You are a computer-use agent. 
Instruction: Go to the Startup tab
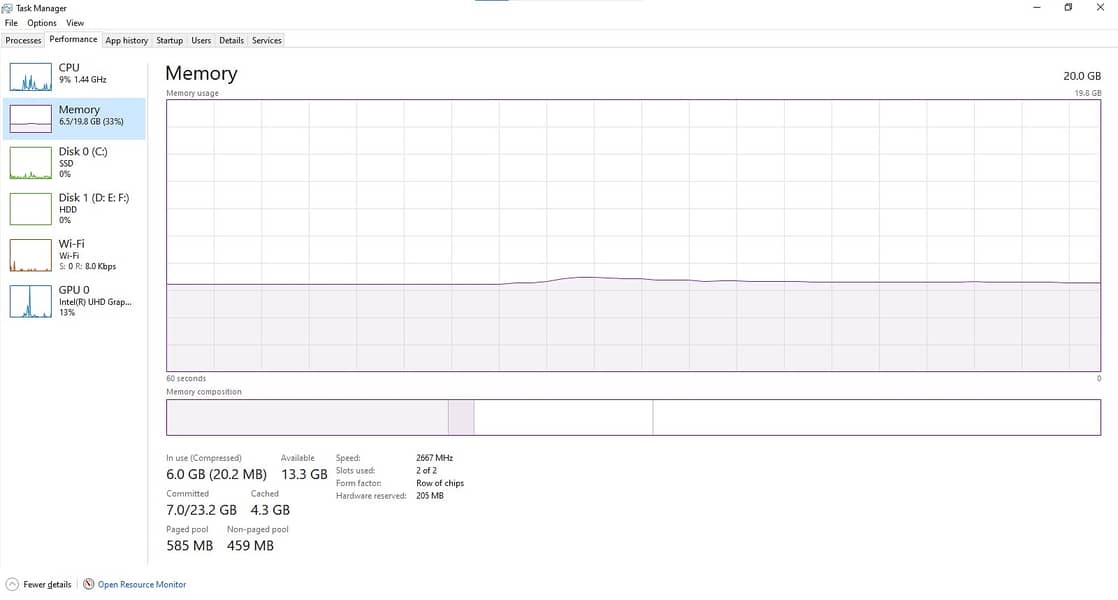coord(170,41)
